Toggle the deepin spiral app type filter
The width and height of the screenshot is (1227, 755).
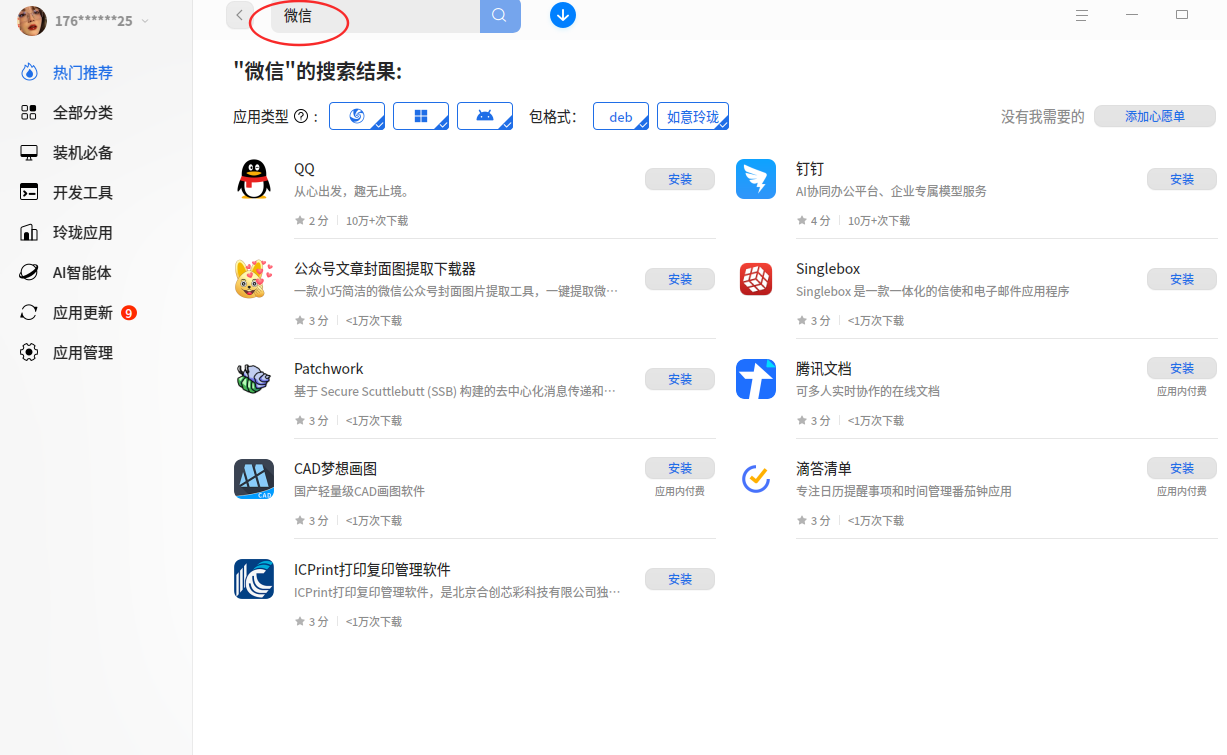pos(357,116)
